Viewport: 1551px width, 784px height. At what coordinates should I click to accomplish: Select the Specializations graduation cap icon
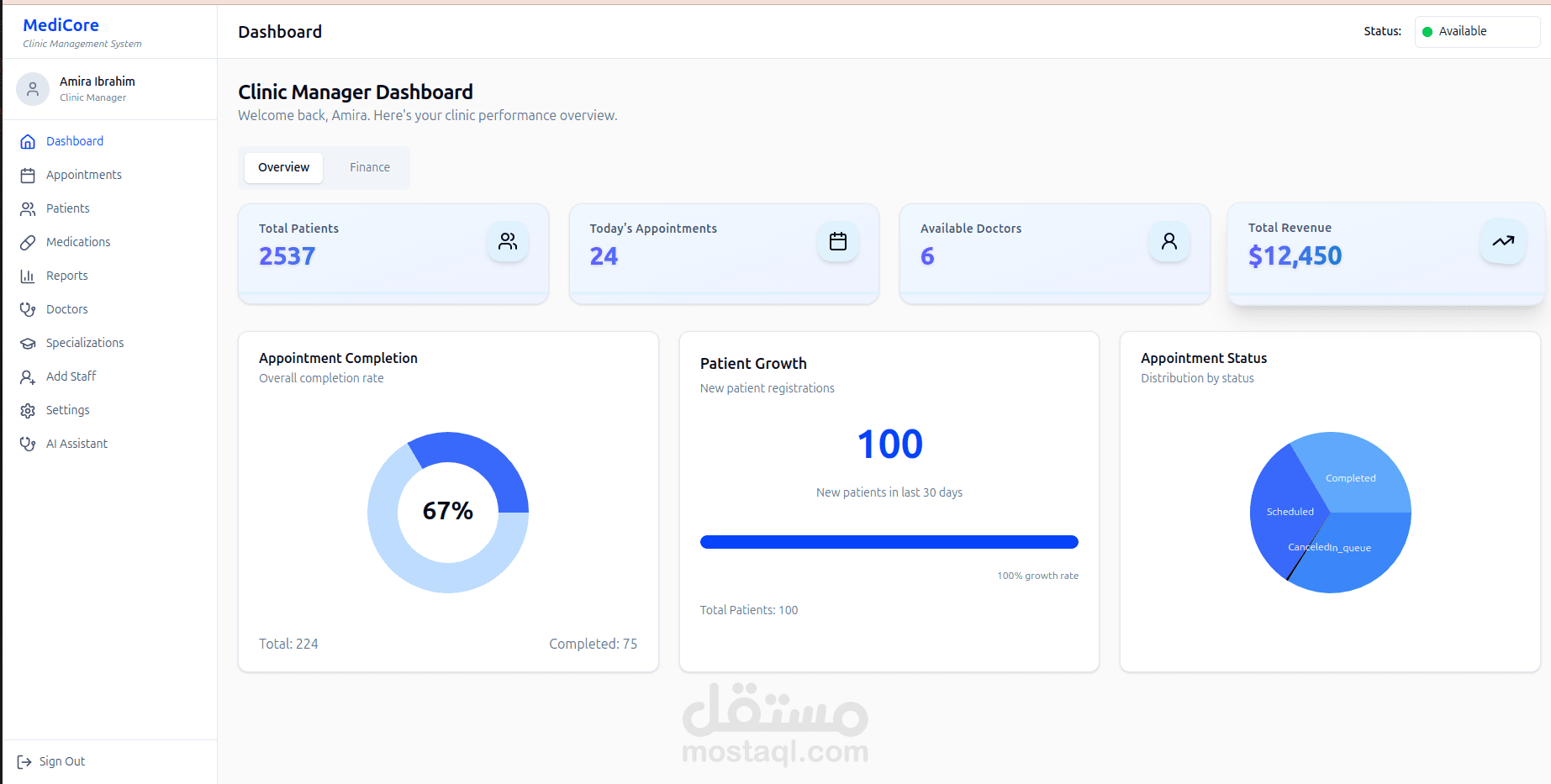pos(28,342)
